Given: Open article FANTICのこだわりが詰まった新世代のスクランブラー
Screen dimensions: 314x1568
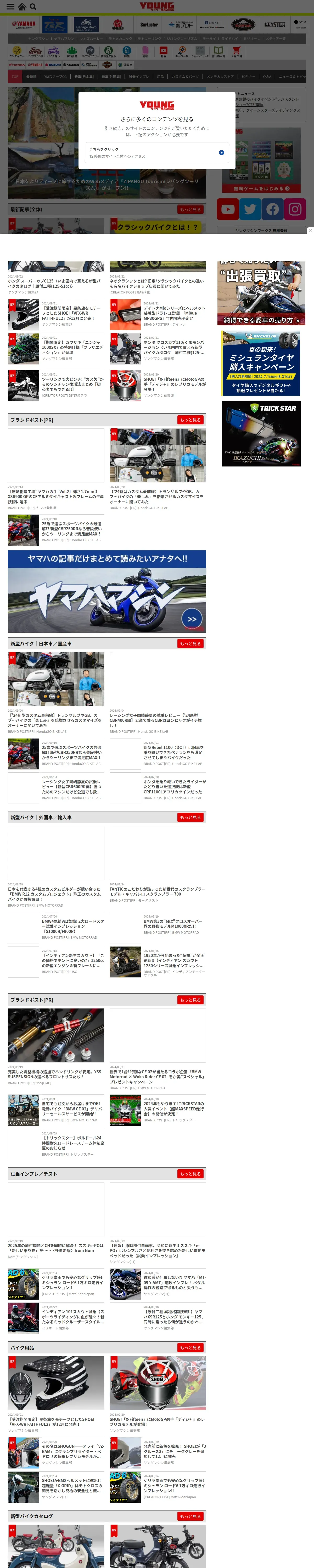Looking at the screenshot, I should pyautogui.click(x=158, y=892).
